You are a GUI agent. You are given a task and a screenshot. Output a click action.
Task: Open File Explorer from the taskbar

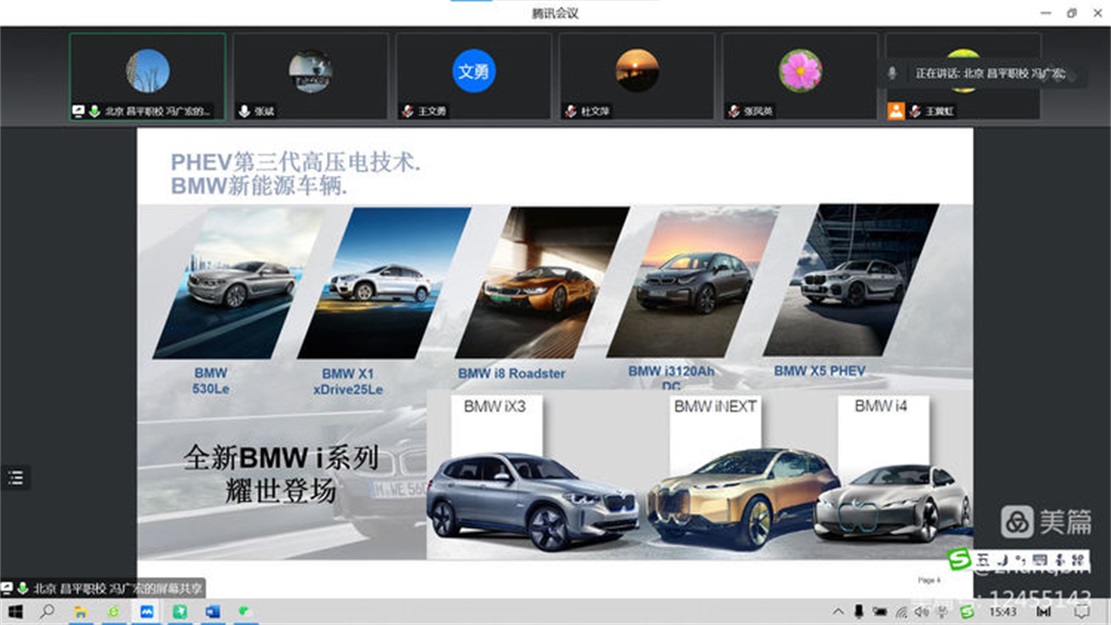pyautogui.click(x=81, y=612)
